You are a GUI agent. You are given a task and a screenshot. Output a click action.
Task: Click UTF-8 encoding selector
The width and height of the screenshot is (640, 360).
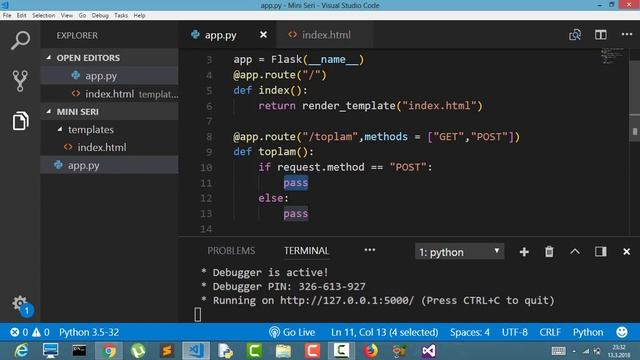(514, 332)
